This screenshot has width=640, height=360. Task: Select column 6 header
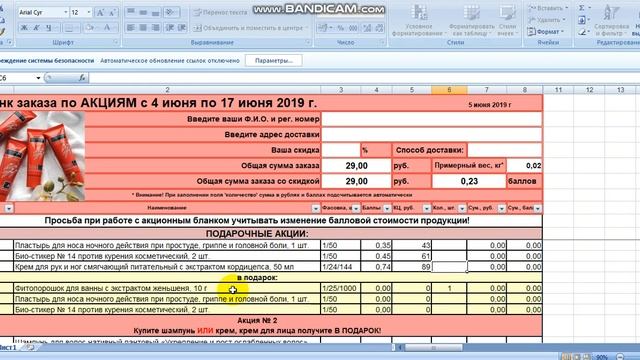[449, 90]
